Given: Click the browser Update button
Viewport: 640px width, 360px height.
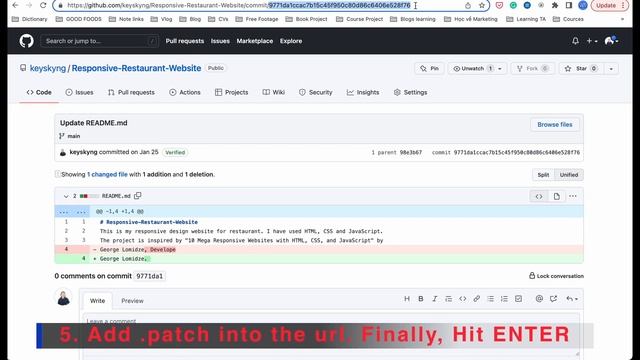Looking at the screenshot, I should click(x=609, y=5).
